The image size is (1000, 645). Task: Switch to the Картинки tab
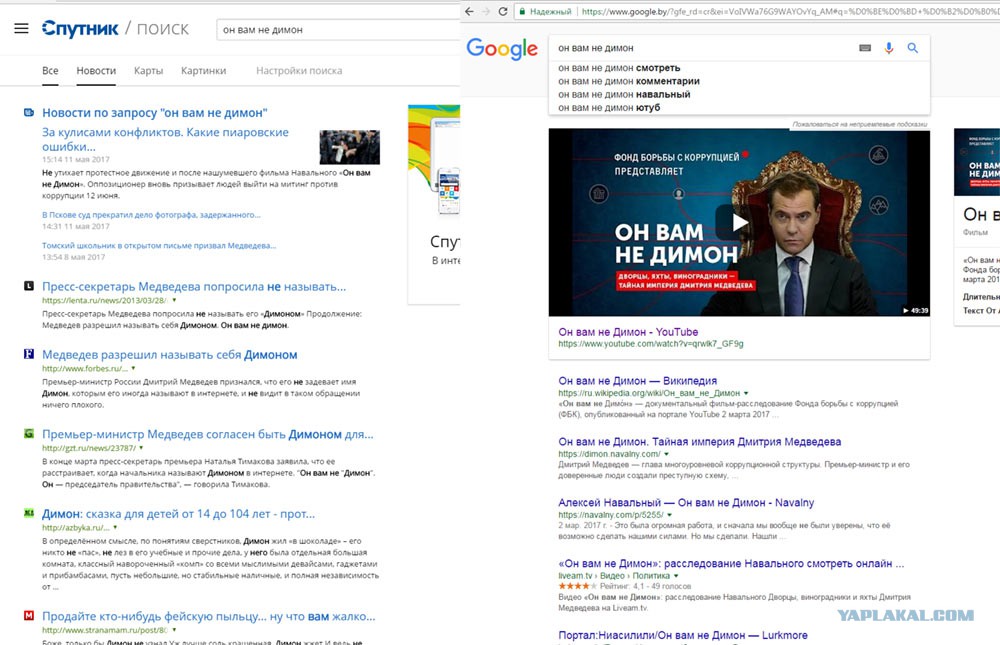[203, 71]
